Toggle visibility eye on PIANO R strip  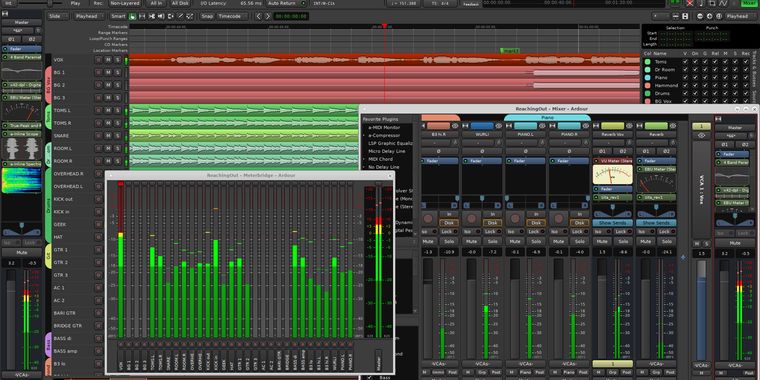click(x=586, y=126)
